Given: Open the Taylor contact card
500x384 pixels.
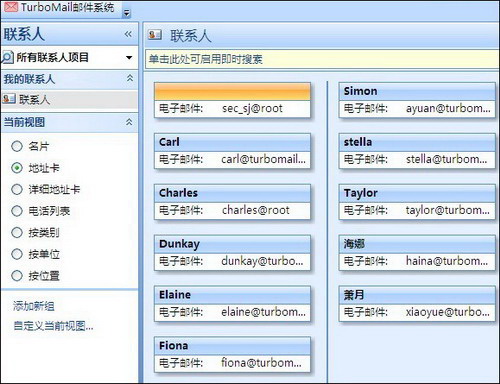Looking at the screenshot, I should (x=417, y=202).
